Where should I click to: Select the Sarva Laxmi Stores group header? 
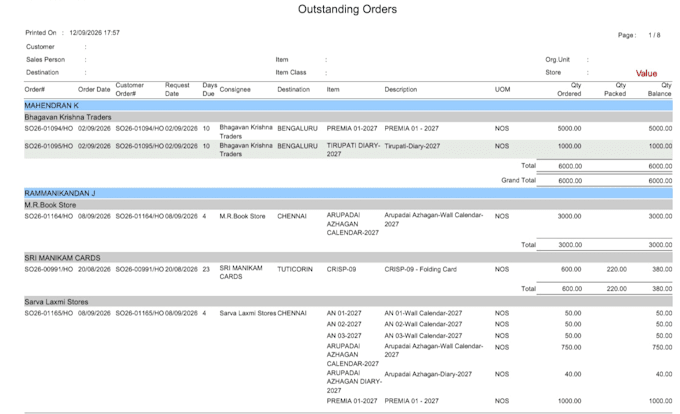click(x=348, y=301)
